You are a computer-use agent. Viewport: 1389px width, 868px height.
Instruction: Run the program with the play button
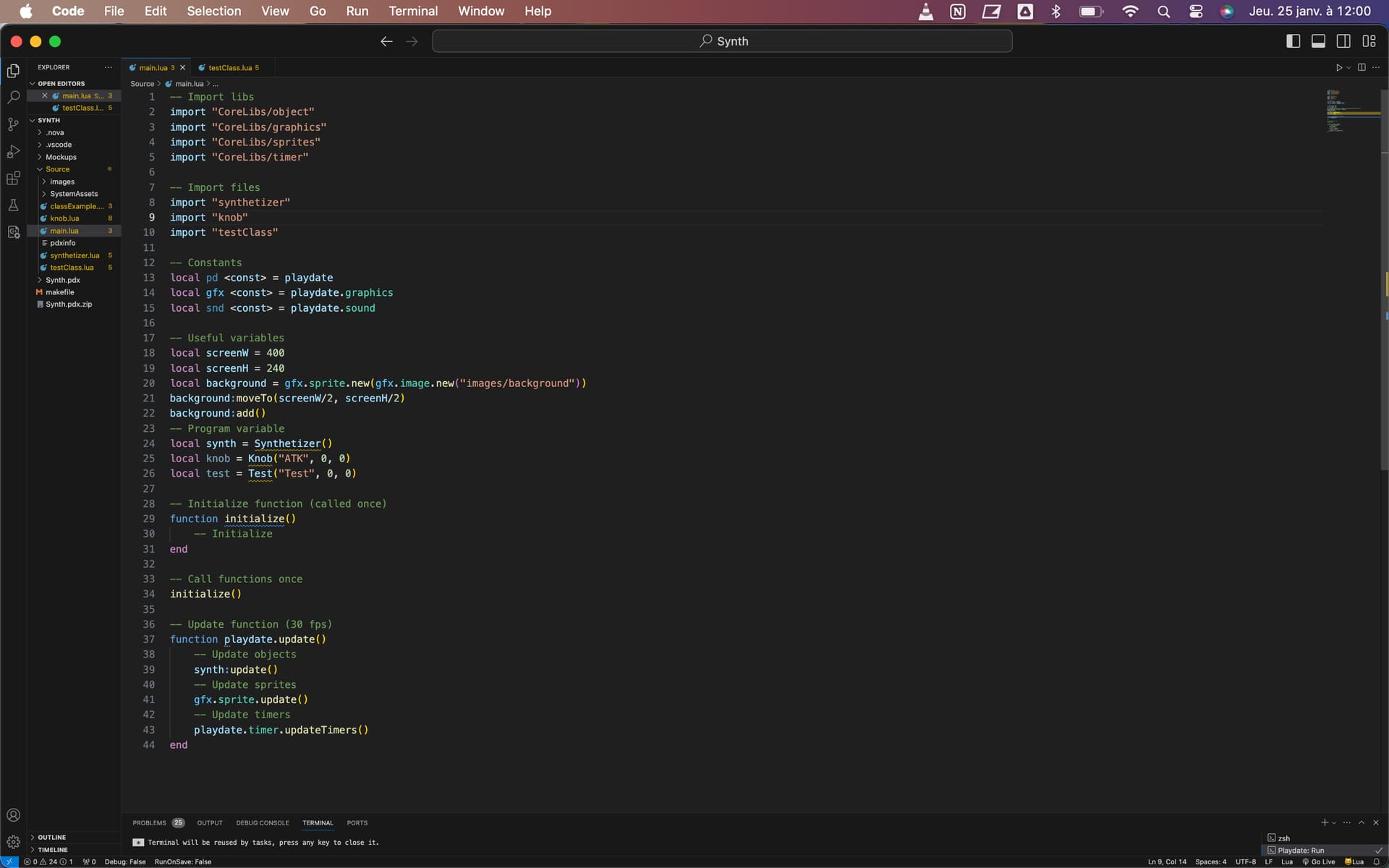point(1339,67)
